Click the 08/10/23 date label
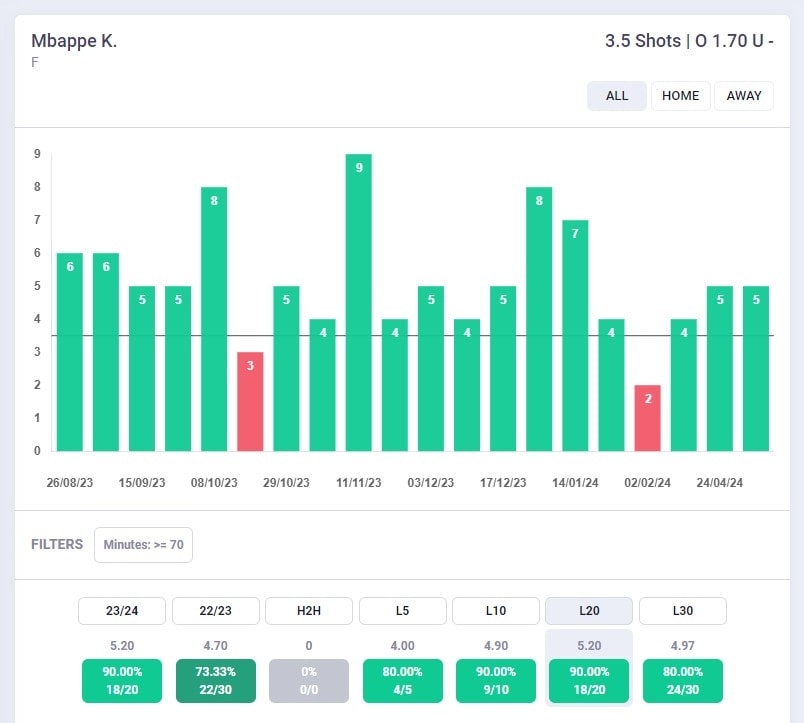The width and height of the screenshot is (804, 723). pos(214,483)
